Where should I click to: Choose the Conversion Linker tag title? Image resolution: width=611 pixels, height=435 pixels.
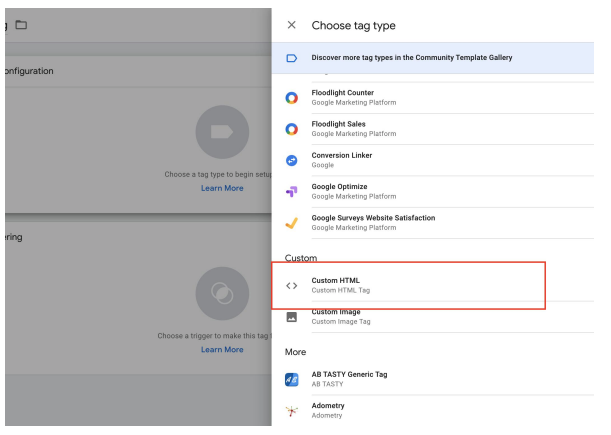click(342, 155)
